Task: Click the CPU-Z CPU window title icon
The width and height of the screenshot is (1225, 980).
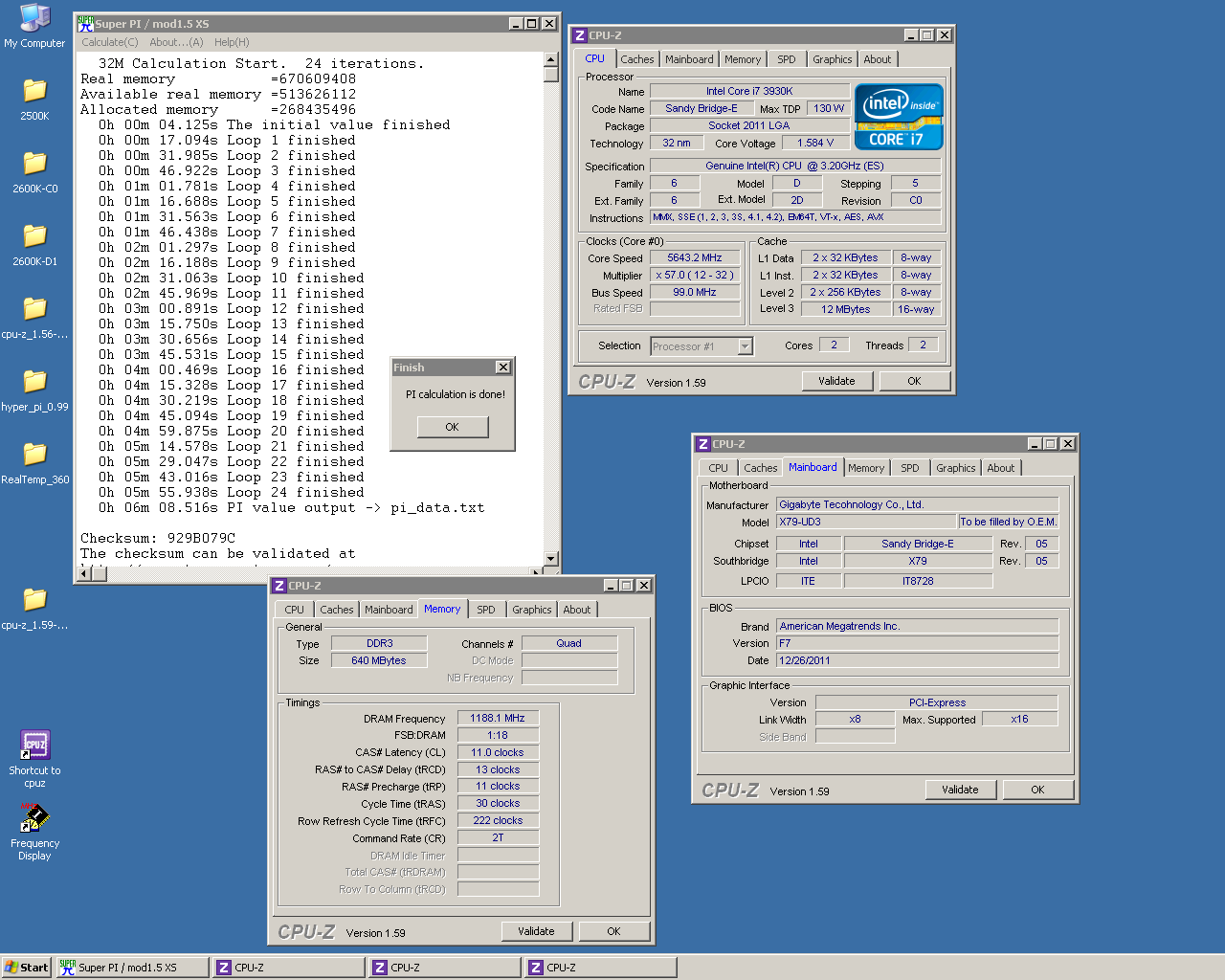Action: (x=579, y=35)
